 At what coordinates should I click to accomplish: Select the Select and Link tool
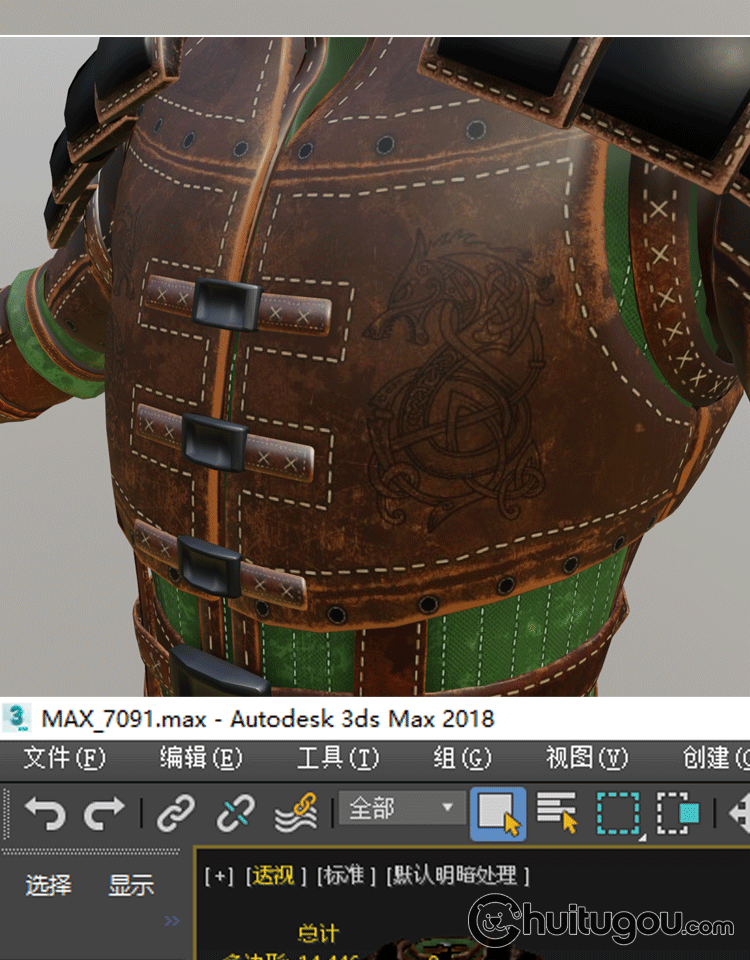pyautogui.click(x=176, y=813)
